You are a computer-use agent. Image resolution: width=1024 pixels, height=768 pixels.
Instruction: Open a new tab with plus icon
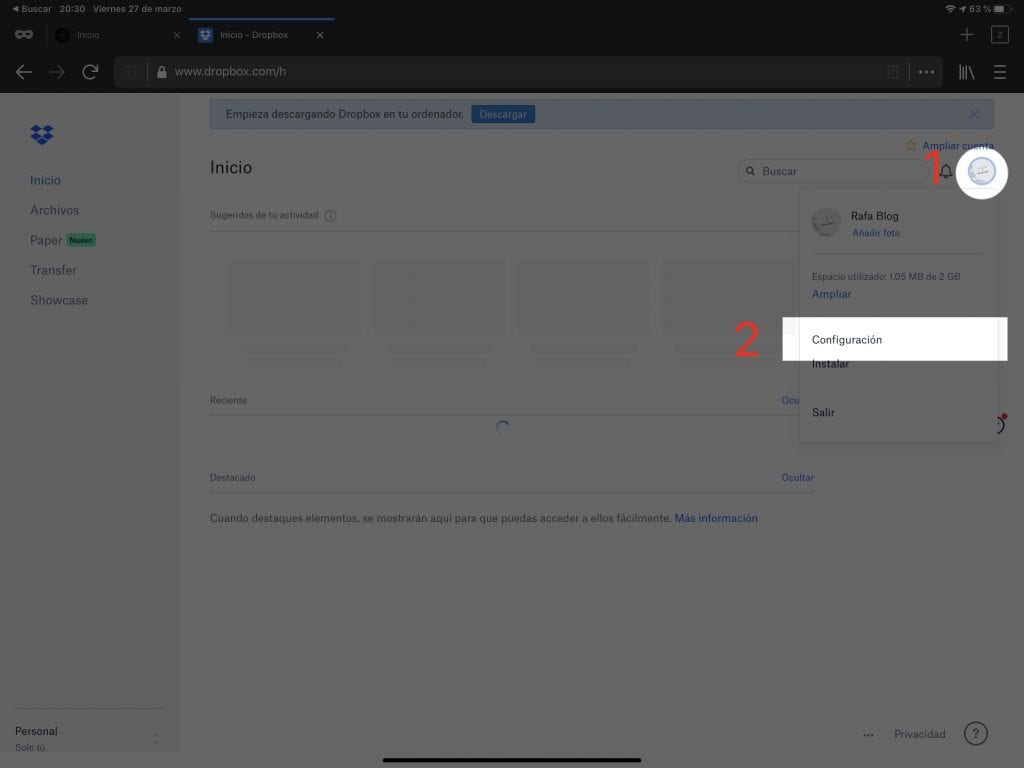966,35
